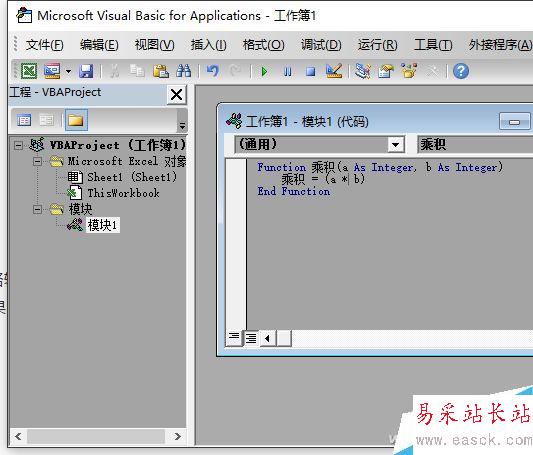
Task: Open Insert object dropdown arrow
Action: (68, 71)
